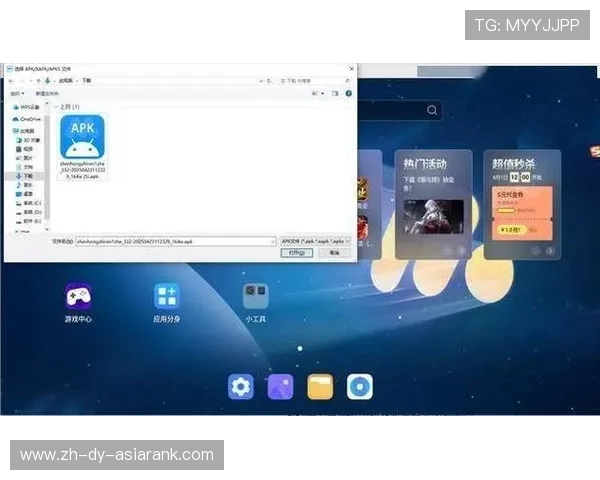Click the sidebar scroll-up arrow
Screen dimensions: 600x480
[47, 103]
